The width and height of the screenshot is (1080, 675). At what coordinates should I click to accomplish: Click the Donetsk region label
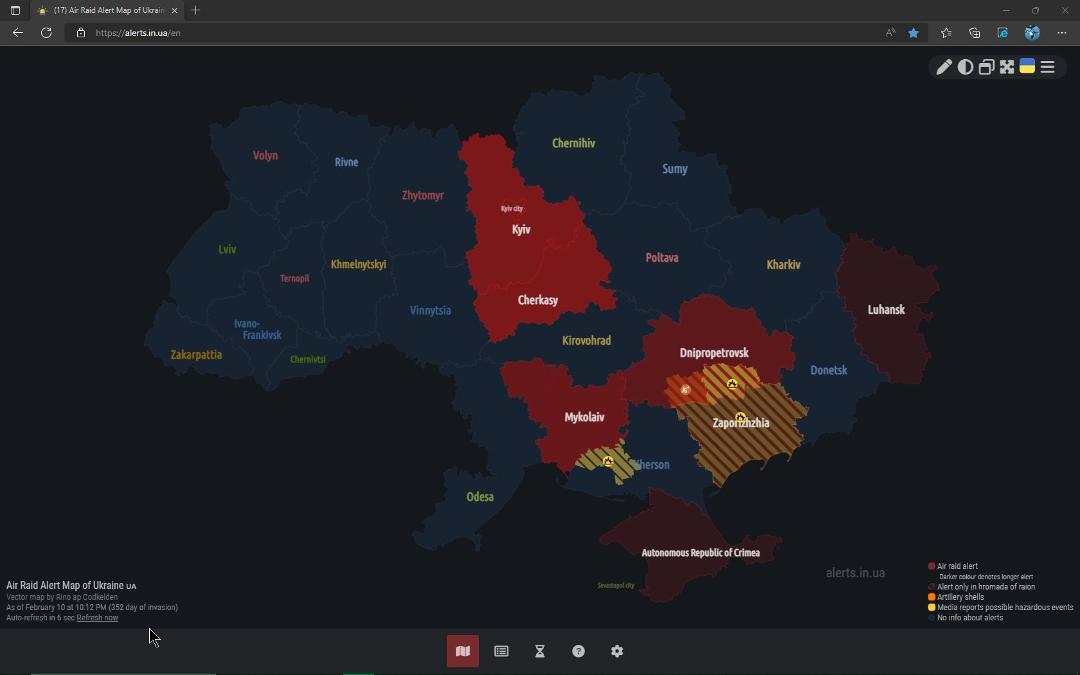coord(829,371)
